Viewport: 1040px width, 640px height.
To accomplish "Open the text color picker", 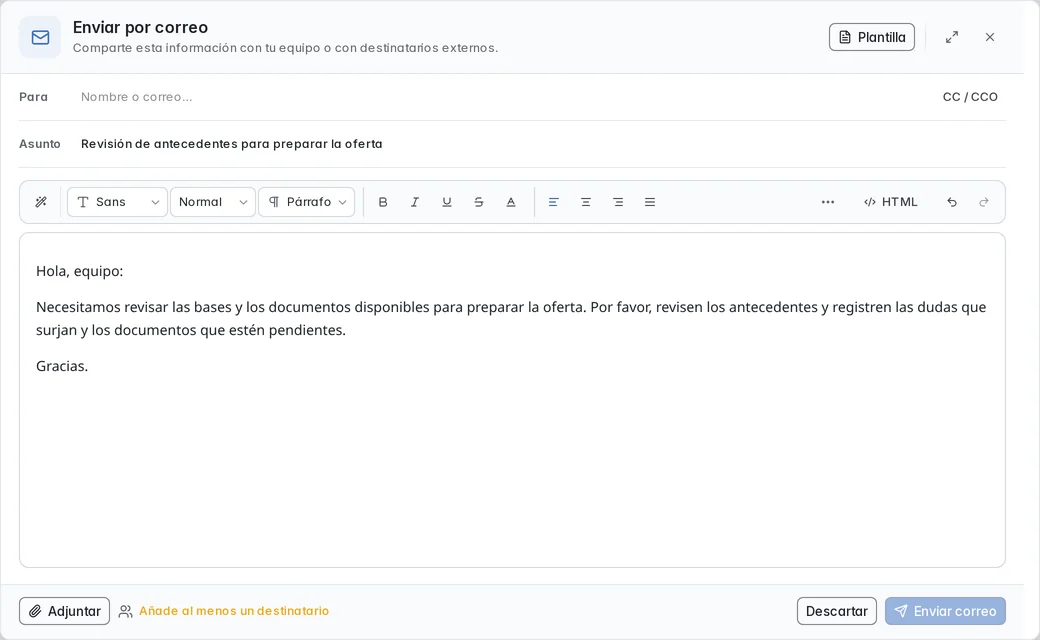I will 511,202.
